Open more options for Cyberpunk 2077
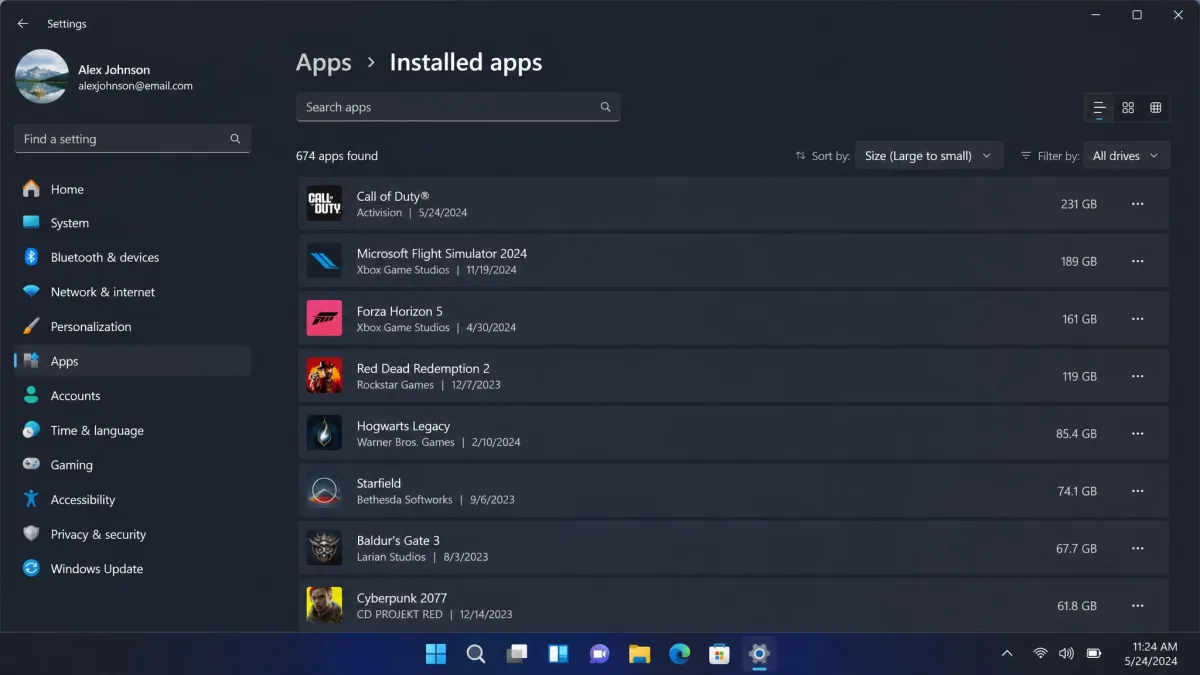The image size is (1200, 675). click(x=1137, y=606)
